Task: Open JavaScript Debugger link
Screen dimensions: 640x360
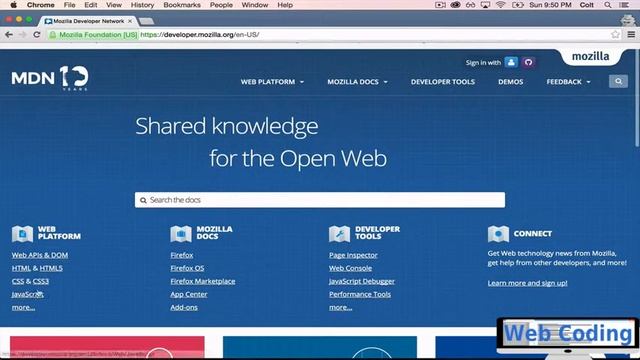Action: [x=362, y=281]
